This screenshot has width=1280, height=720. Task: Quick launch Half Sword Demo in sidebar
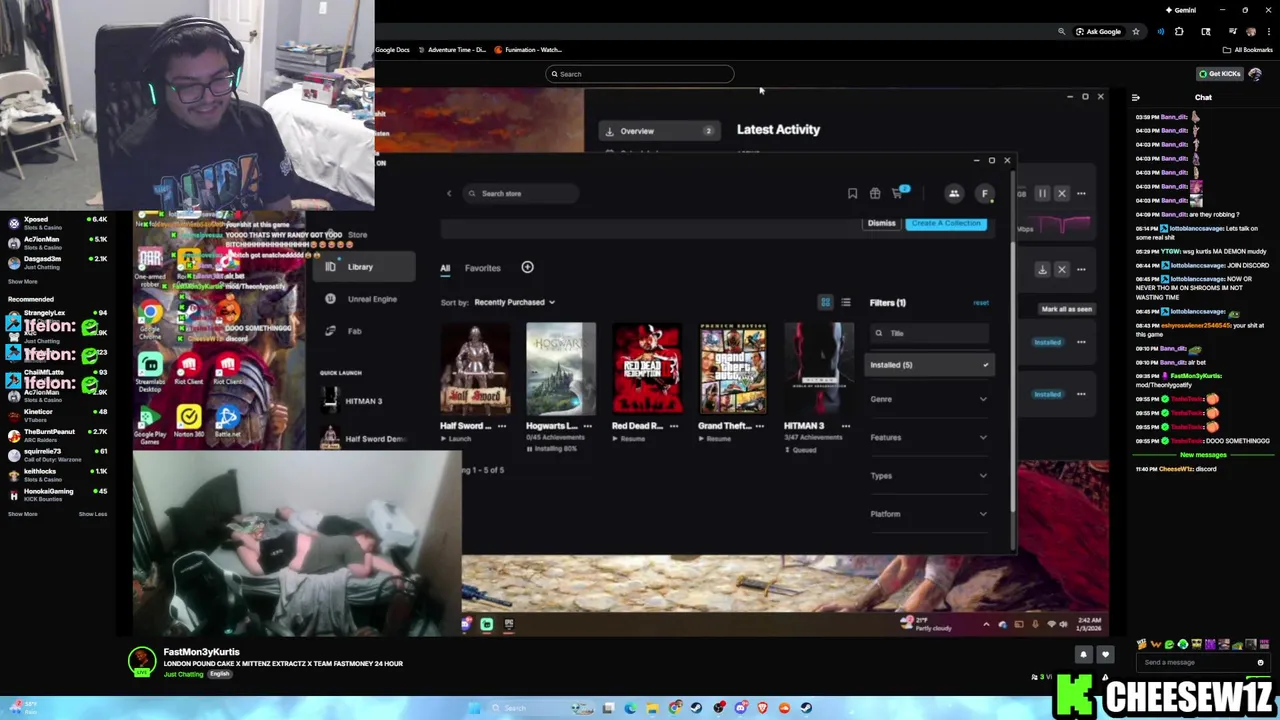tap(365, 439)
